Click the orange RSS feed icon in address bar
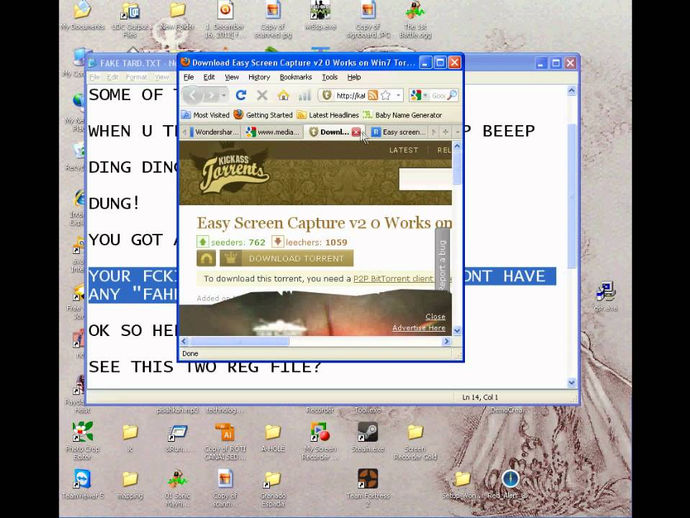Image resolution: width=690 pixels, height=518 pixels. (373, 95)
